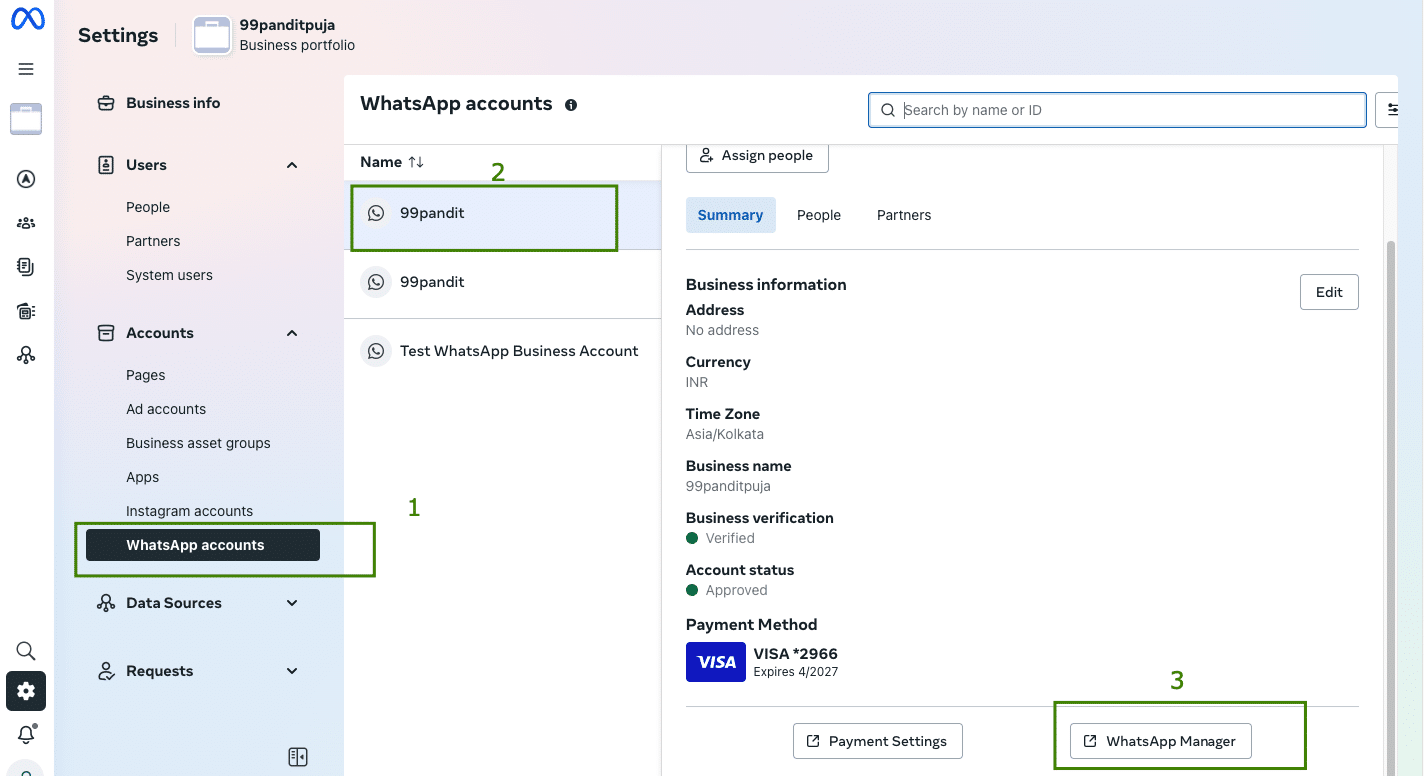This screenshot has height=776, width=1424.
Task: Open Partners under Users in sidebar
Action: coord(153,241)
